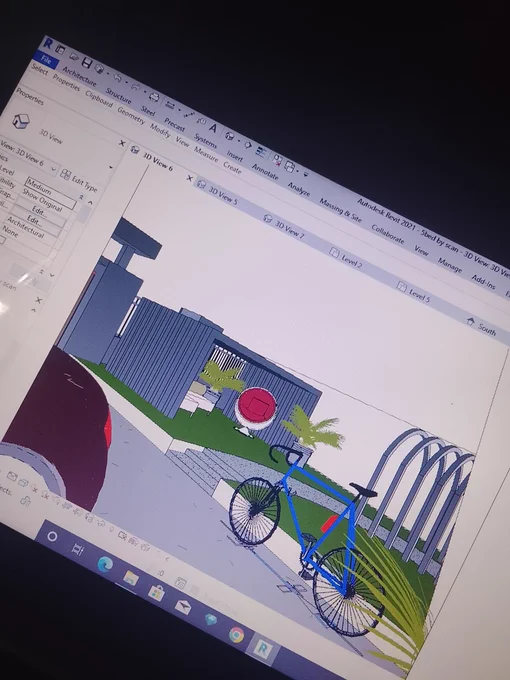Switch to the Analyze ribbon tab
The height and width of the screenshot is (680, 510).
299,189
